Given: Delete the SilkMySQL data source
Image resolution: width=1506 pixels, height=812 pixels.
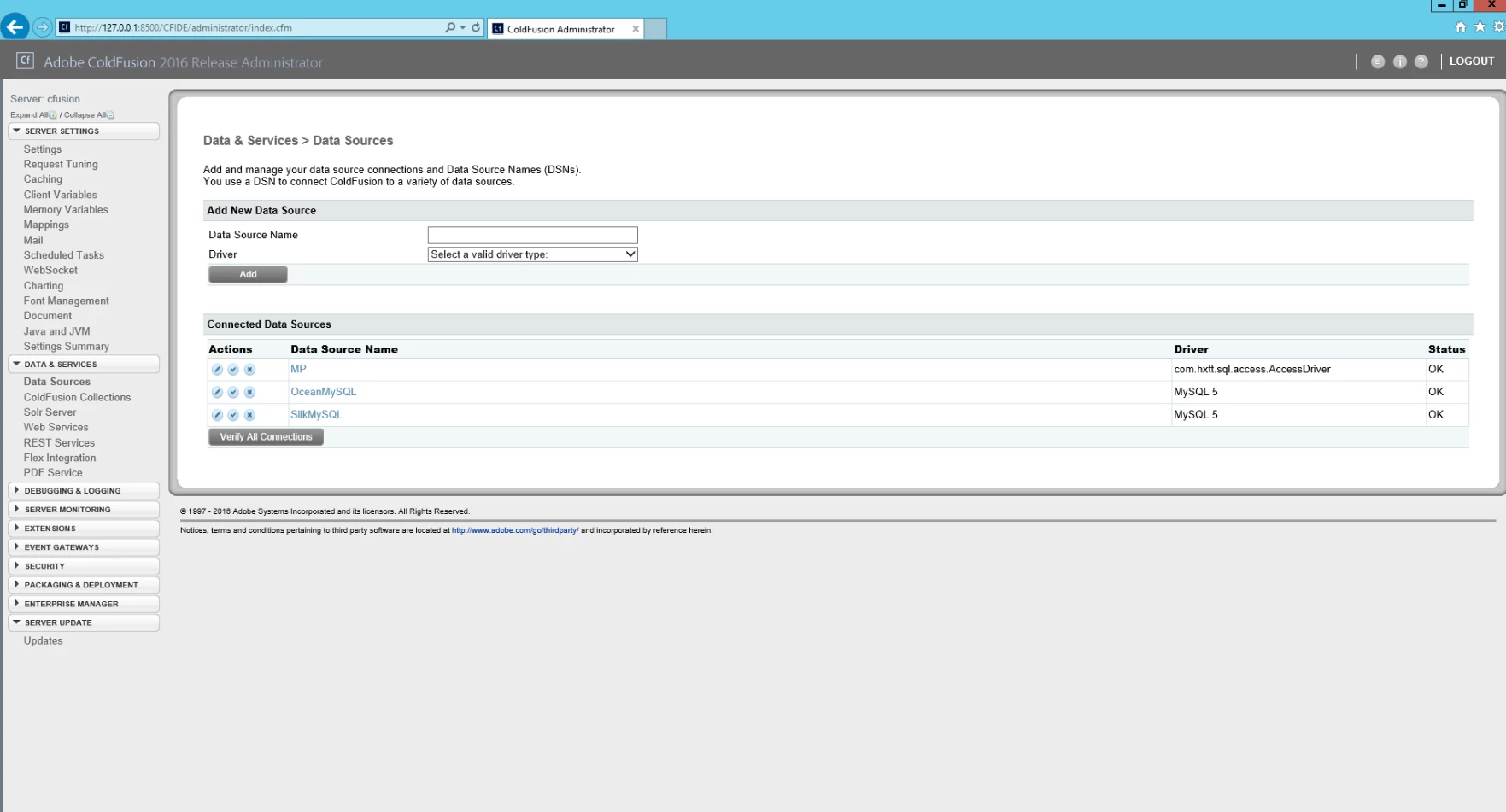Looking at the screenshot, I should (249, 415).
